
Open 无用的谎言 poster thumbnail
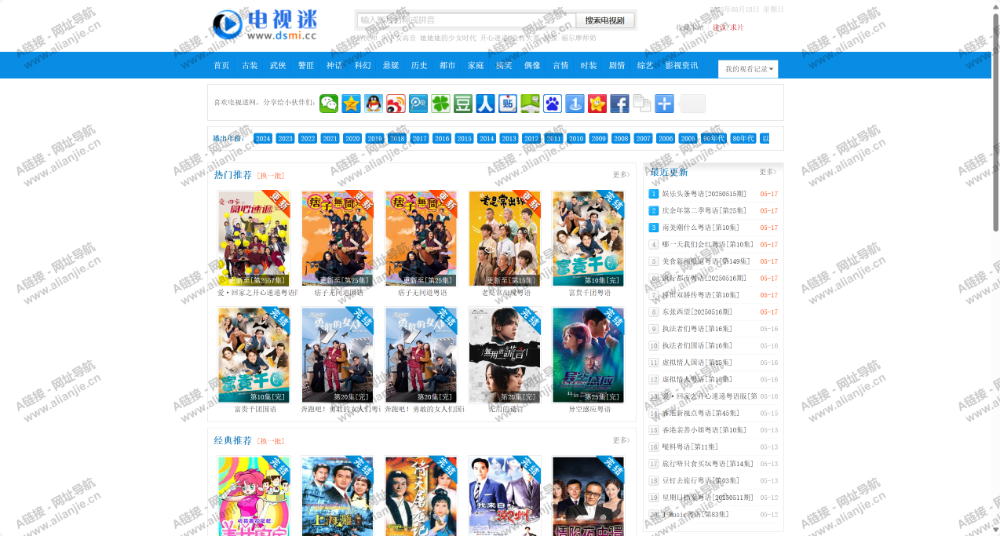point(505,355)
